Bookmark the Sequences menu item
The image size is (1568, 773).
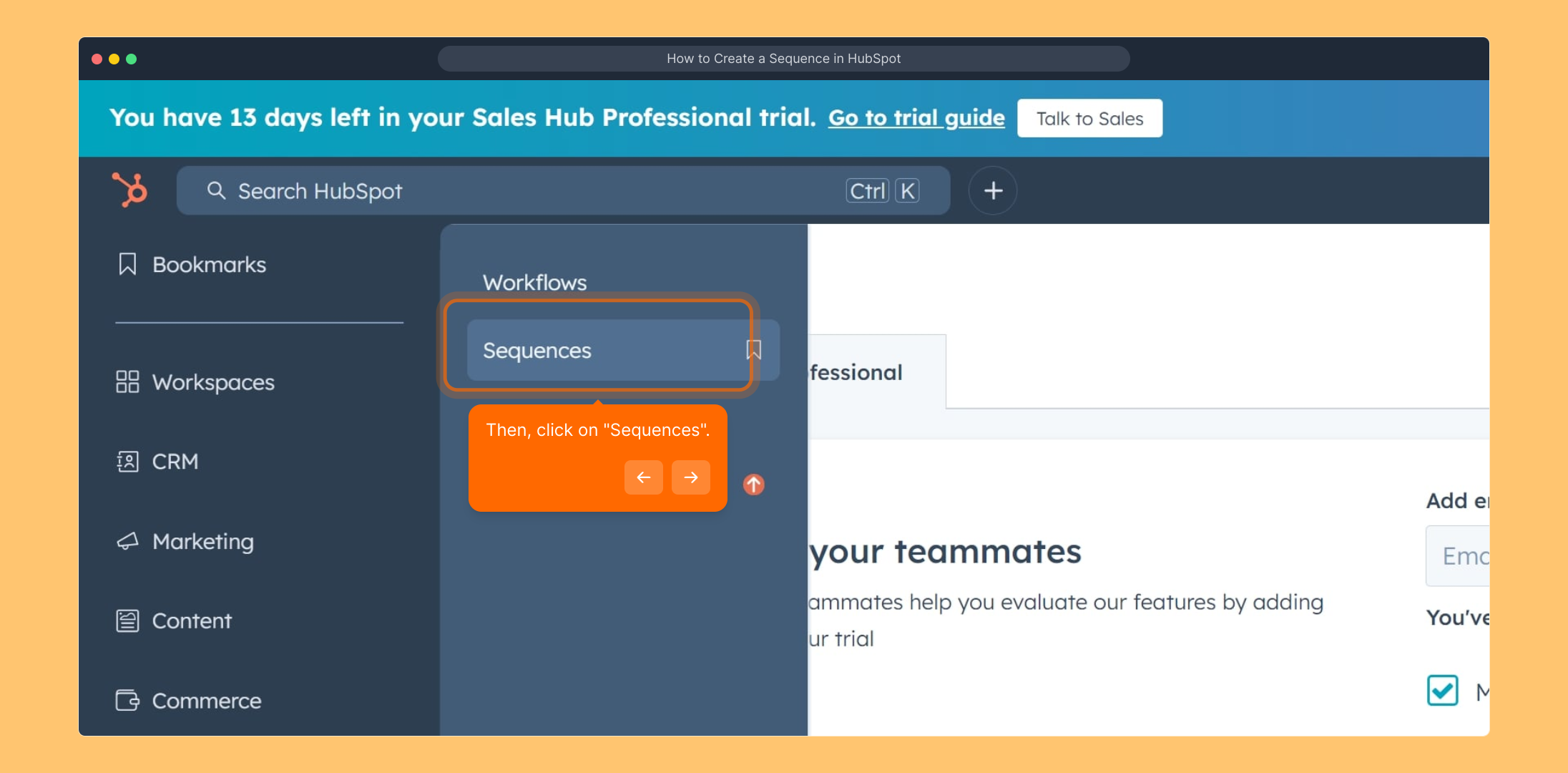(x=754, y=350)
